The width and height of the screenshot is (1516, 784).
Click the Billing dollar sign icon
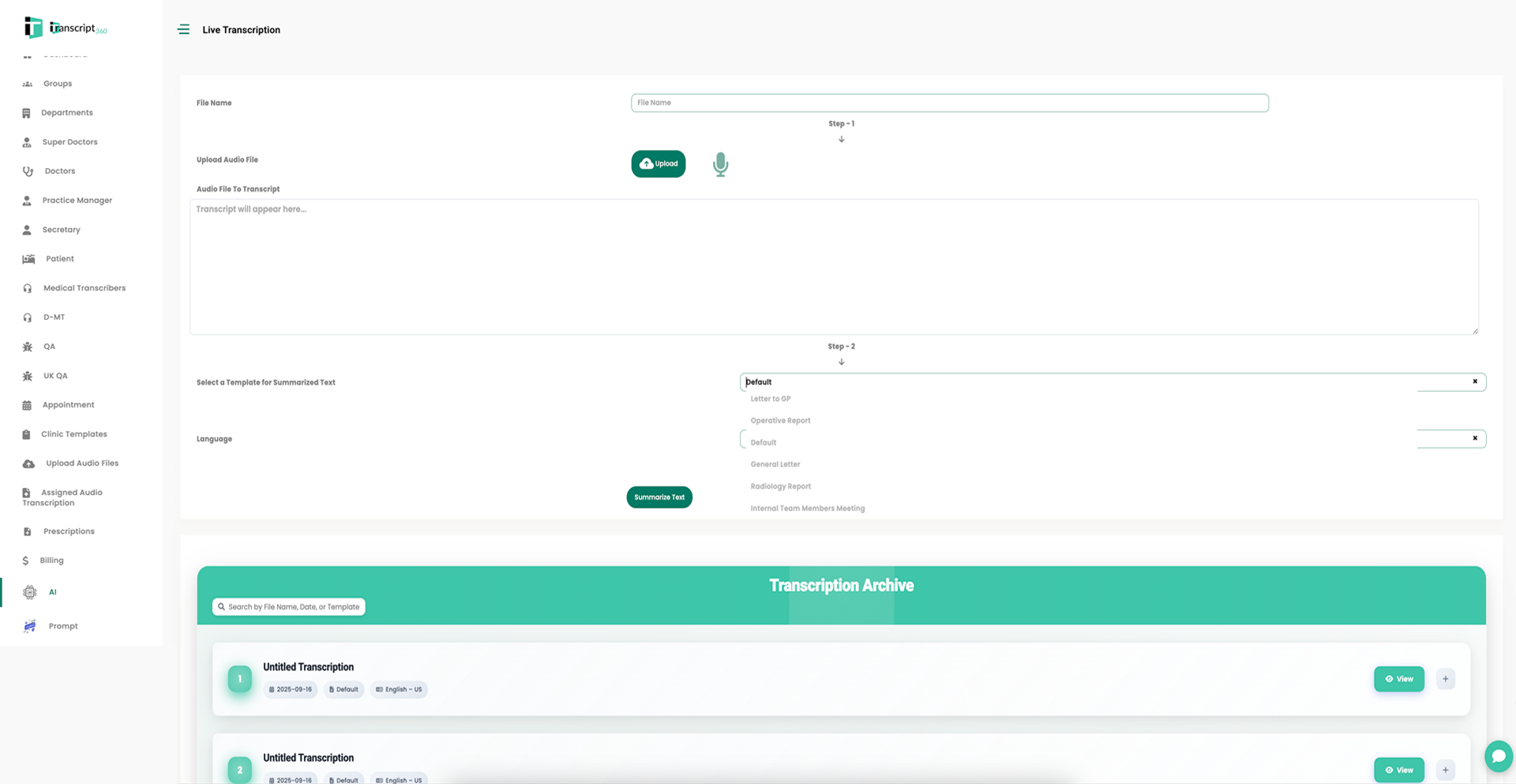coord(25,561)
